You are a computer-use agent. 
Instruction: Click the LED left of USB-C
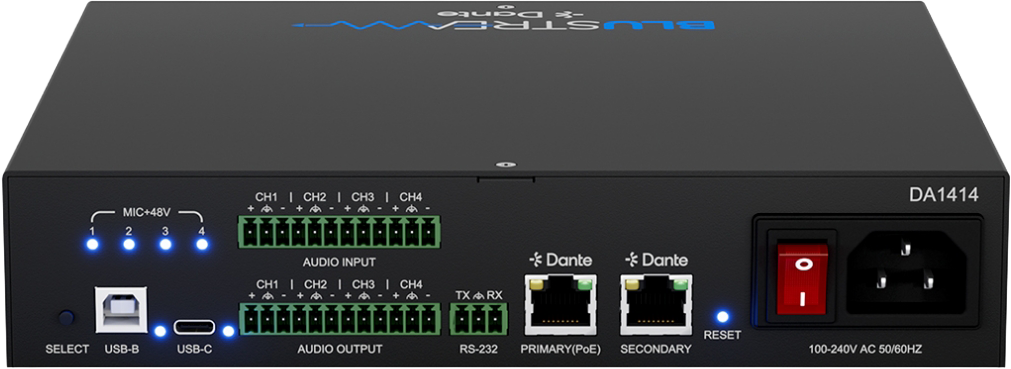(x=160, y=331)
